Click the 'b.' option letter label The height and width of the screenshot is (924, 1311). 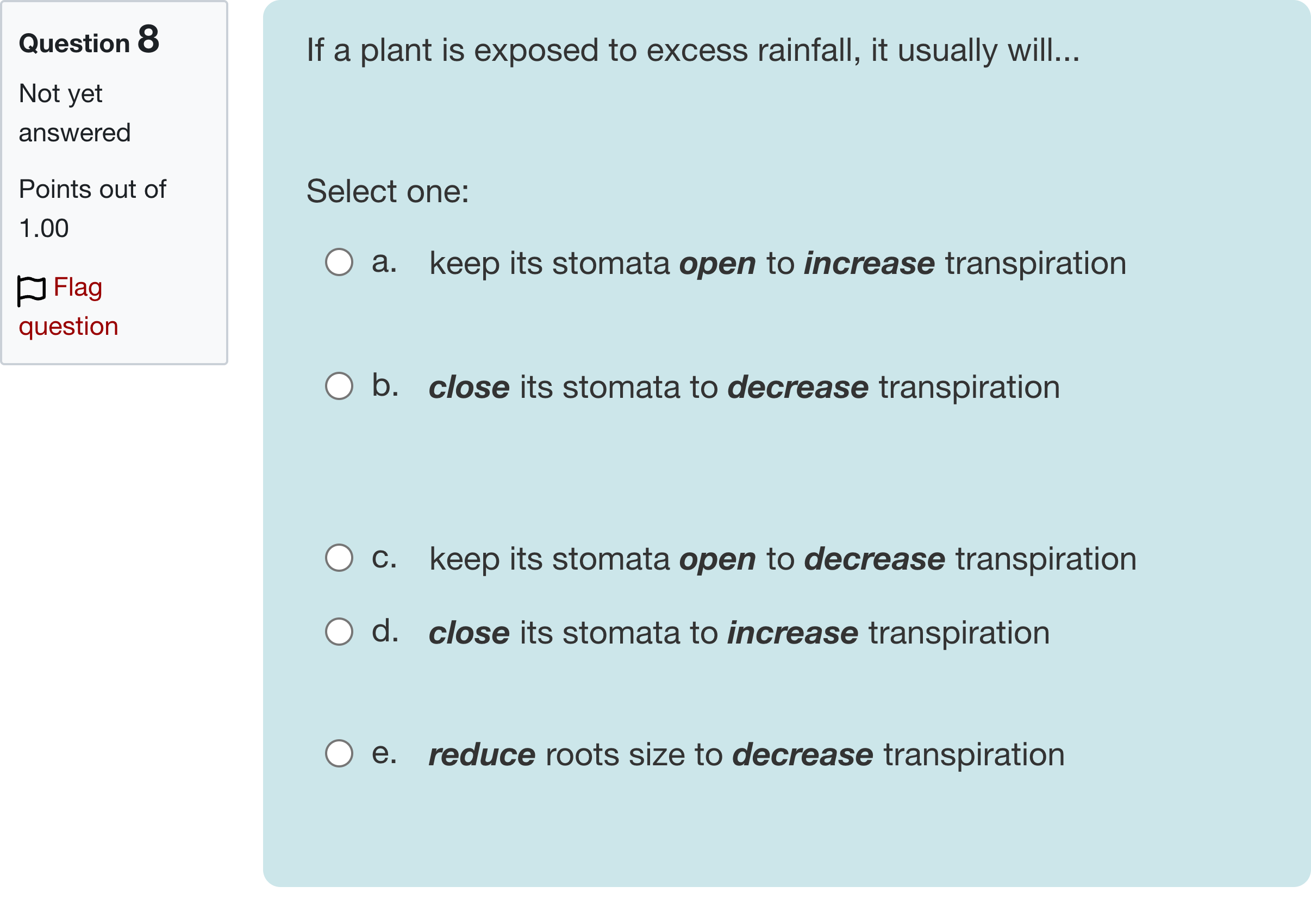pyautogui.click(x=385, y=385)
